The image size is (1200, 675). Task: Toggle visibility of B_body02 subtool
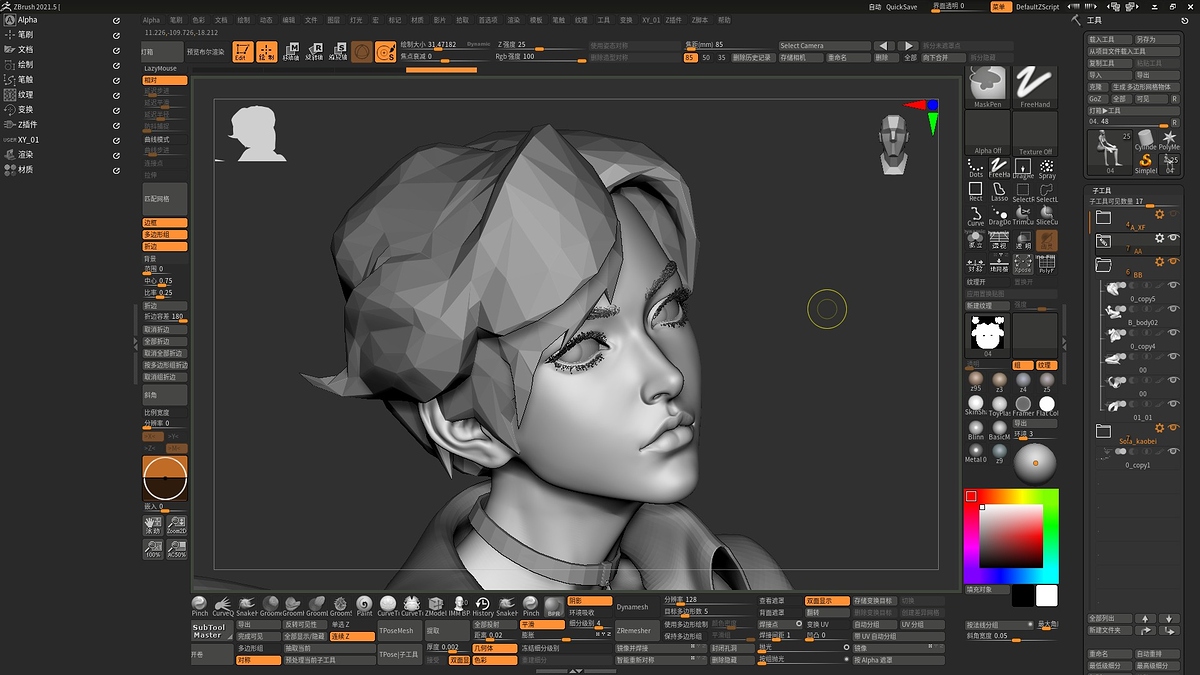pos(1173,309)
